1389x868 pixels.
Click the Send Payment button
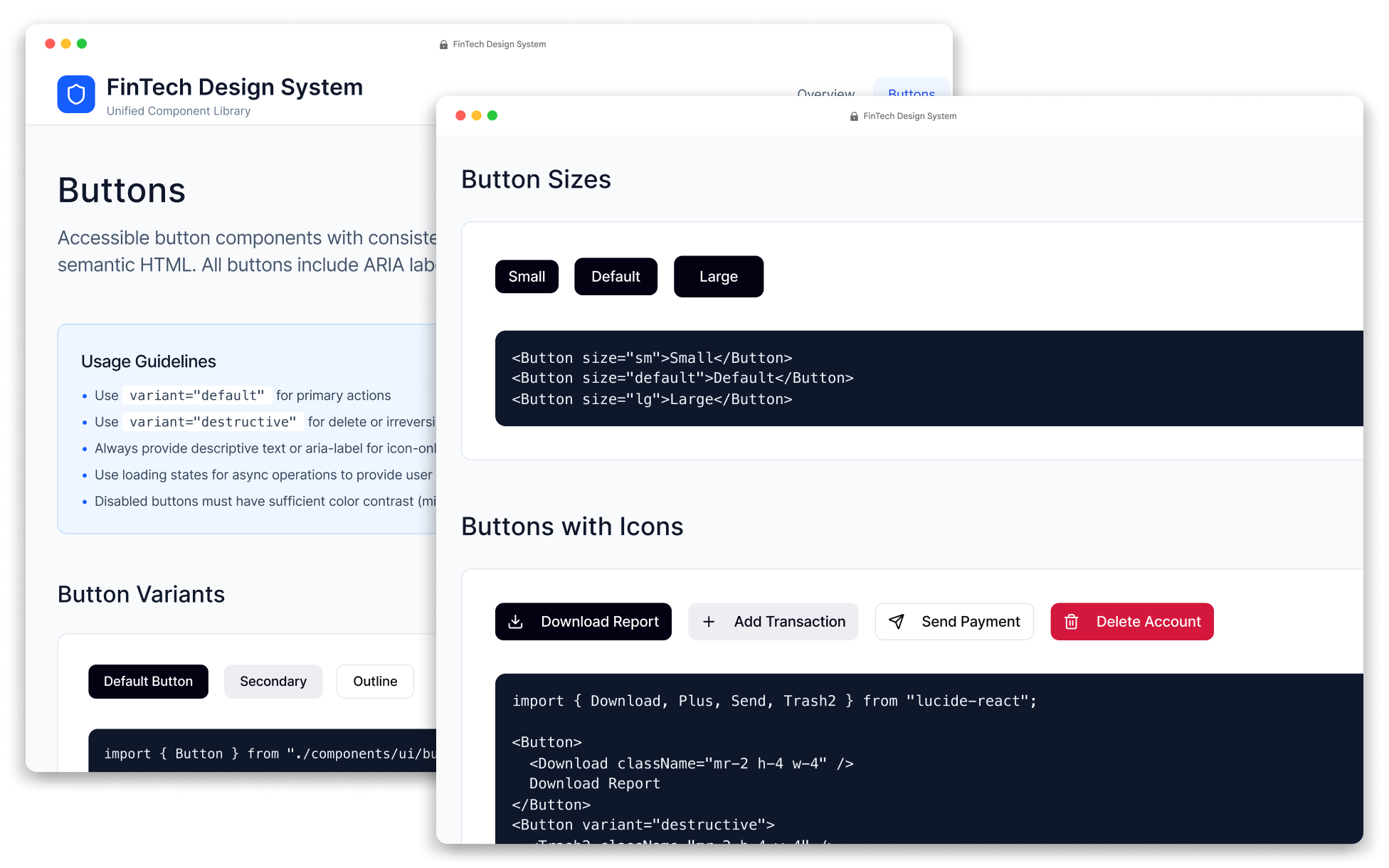(x=954, y=622)
